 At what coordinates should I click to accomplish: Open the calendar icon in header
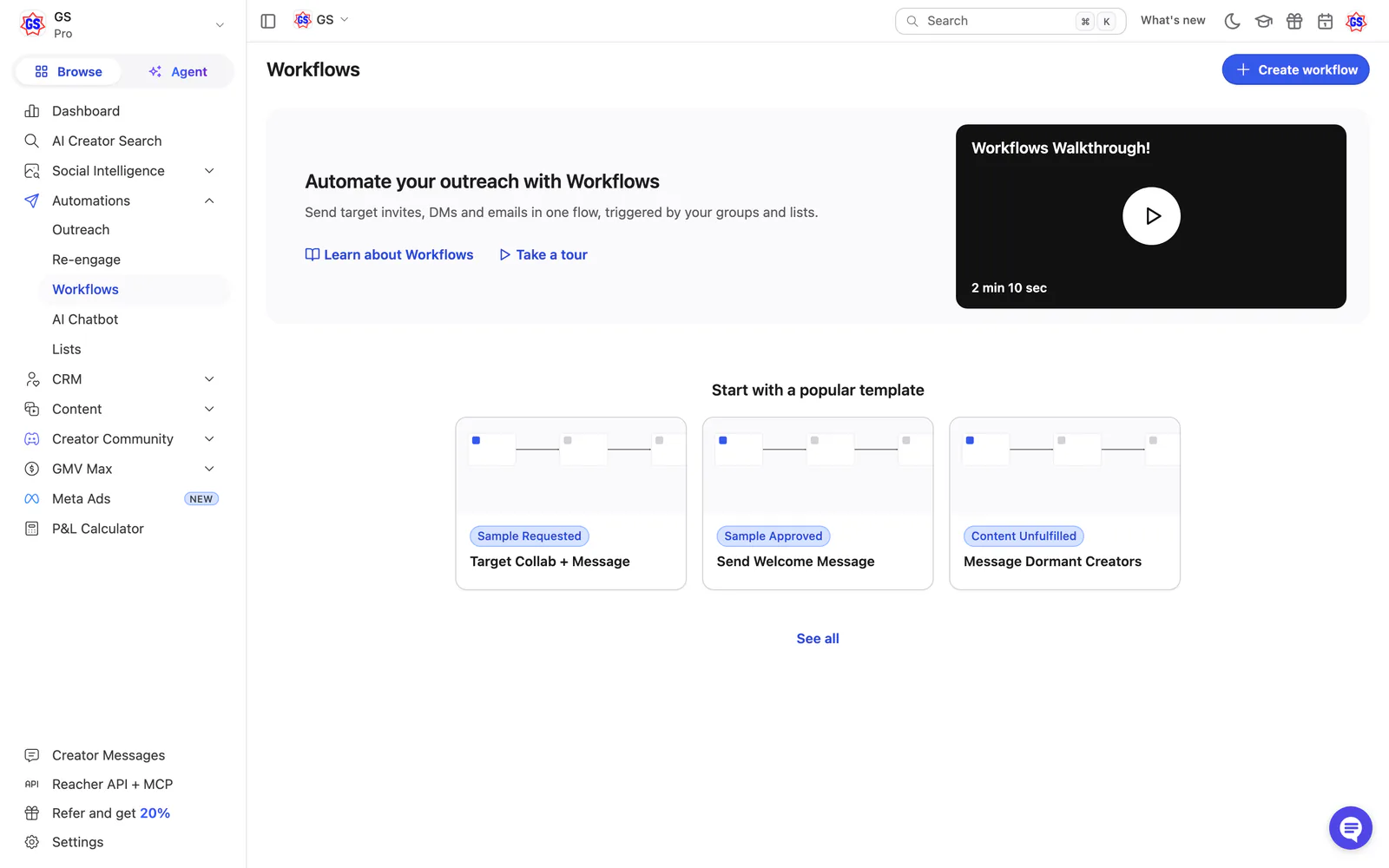pyautogui.click(x=1325, y=21)
